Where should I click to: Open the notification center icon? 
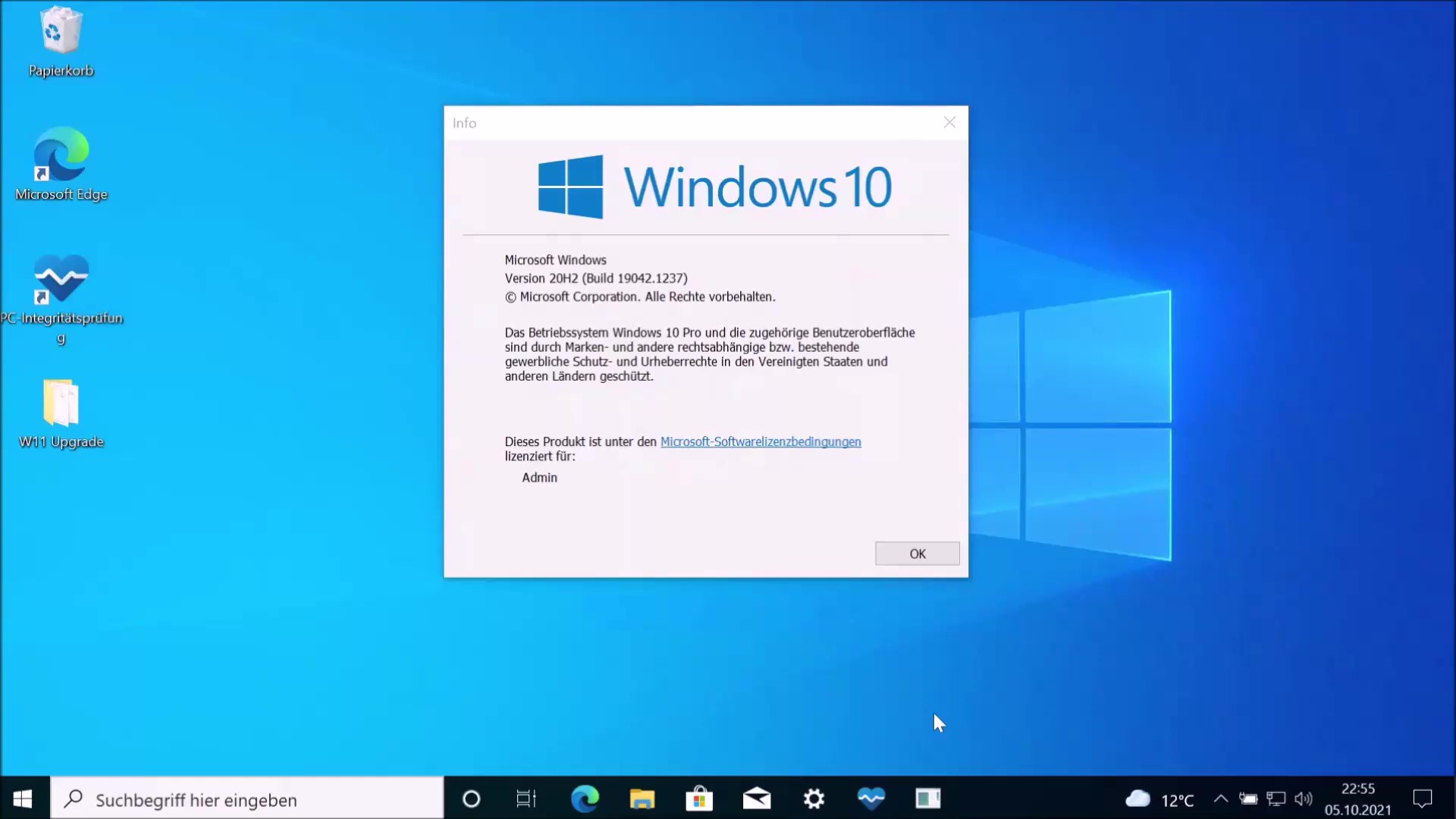(x=1422, y=799)
